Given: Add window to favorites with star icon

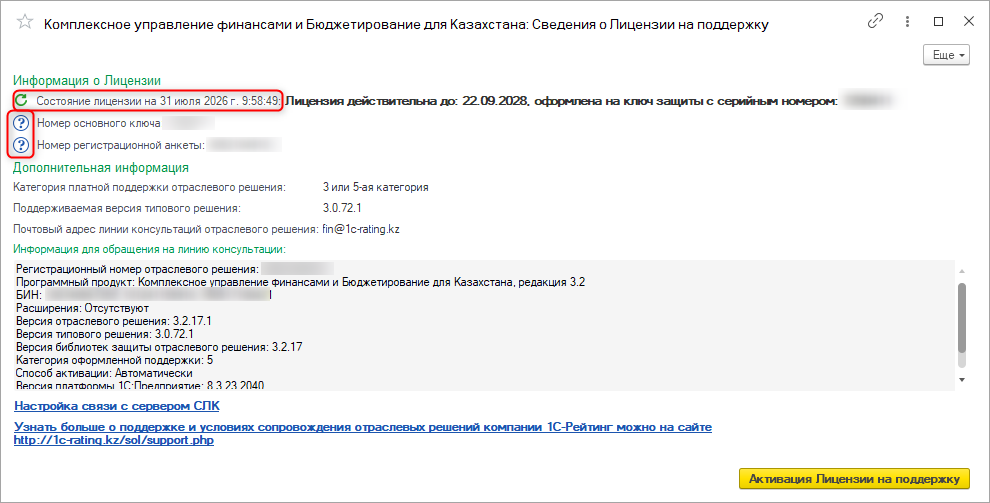Looking at the screenshot, I should click(x=25, y=22).
